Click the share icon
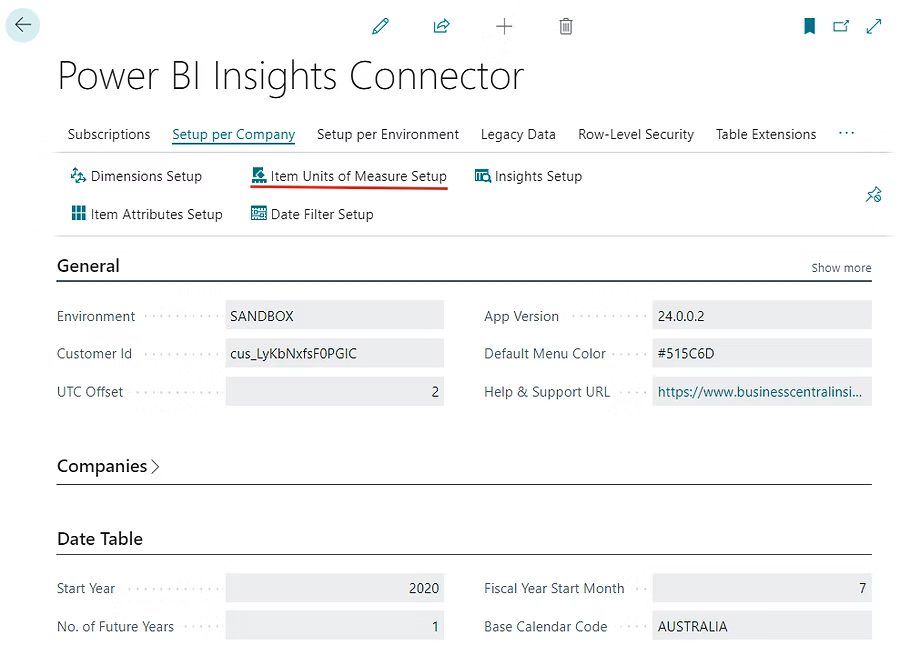Viewport: 900px width, 654px height. pyautogui.click(x=442, y=27)
